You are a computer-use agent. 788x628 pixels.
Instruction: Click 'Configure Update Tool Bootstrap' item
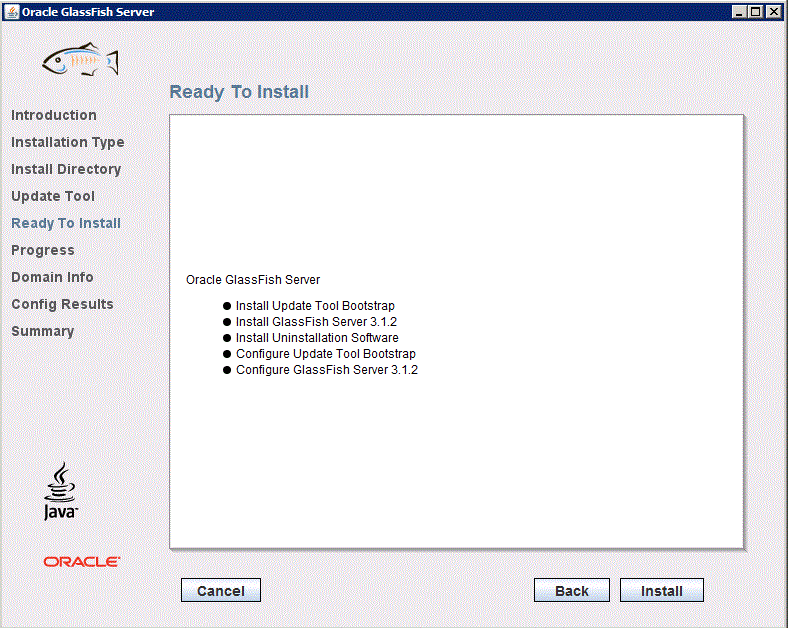click(x=320, y=354)
